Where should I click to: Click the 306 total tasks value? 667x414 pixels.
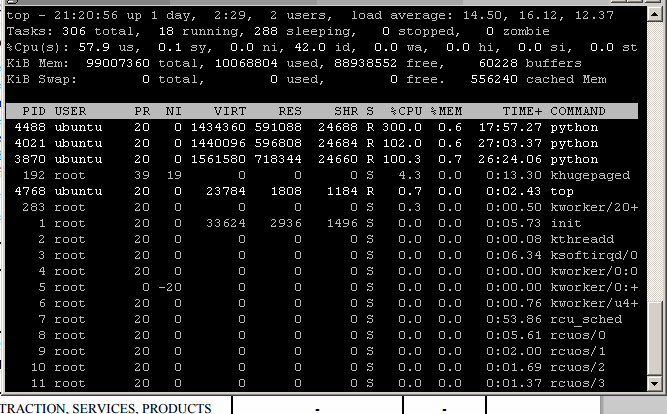[74, 31]
